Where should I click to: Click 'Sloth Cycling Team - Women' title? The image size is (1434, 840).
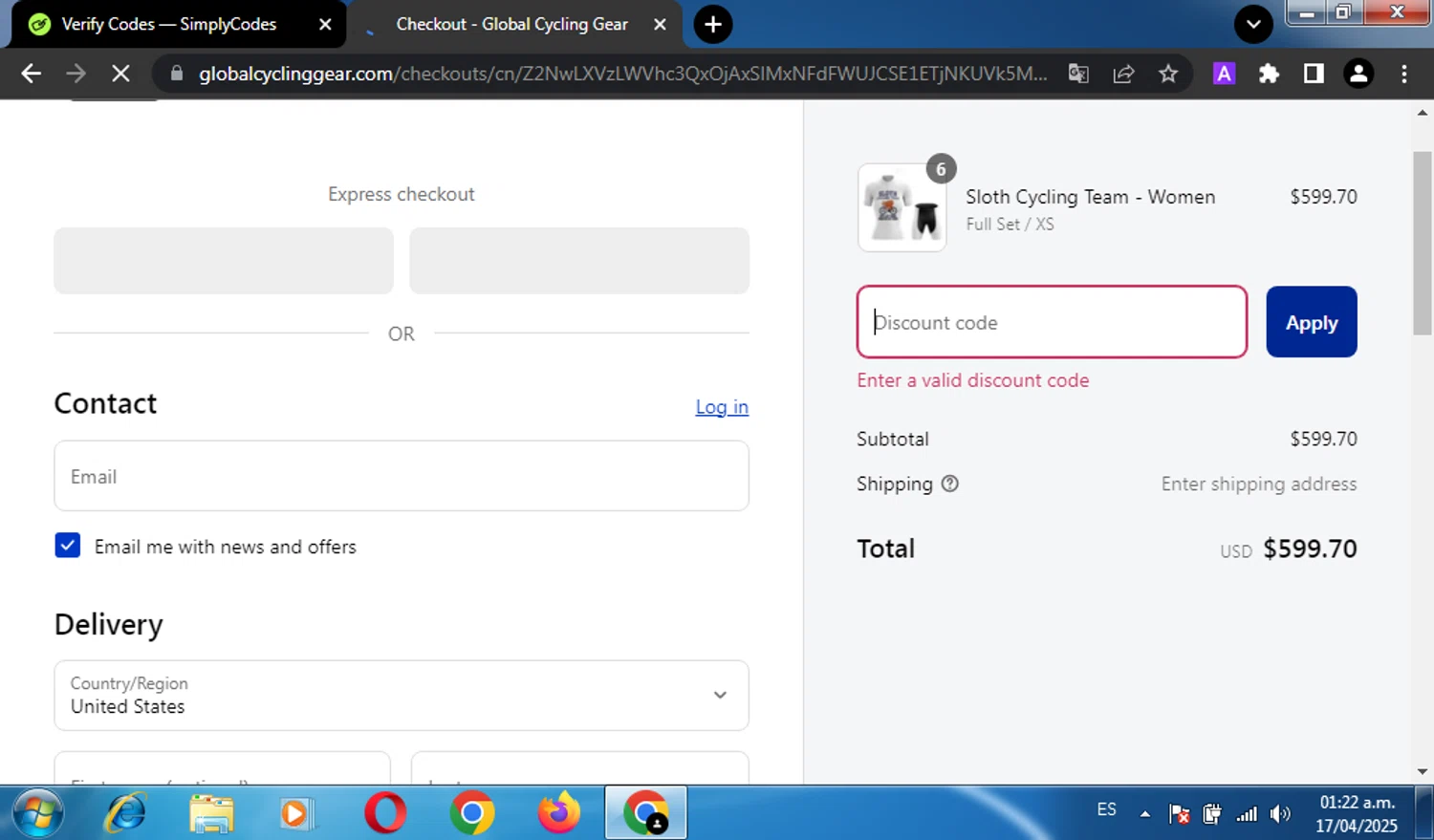(x=1091, y=197)
